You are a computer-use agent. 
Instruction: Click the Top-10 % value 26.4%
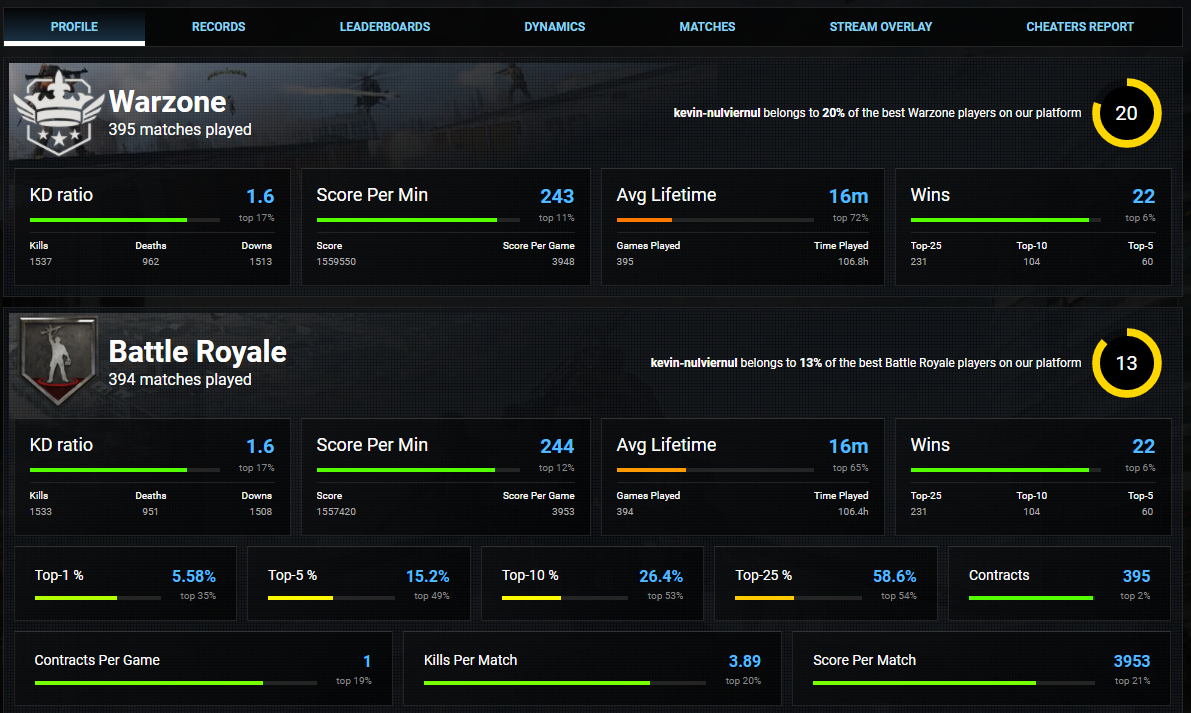click(x=661, y=576)
